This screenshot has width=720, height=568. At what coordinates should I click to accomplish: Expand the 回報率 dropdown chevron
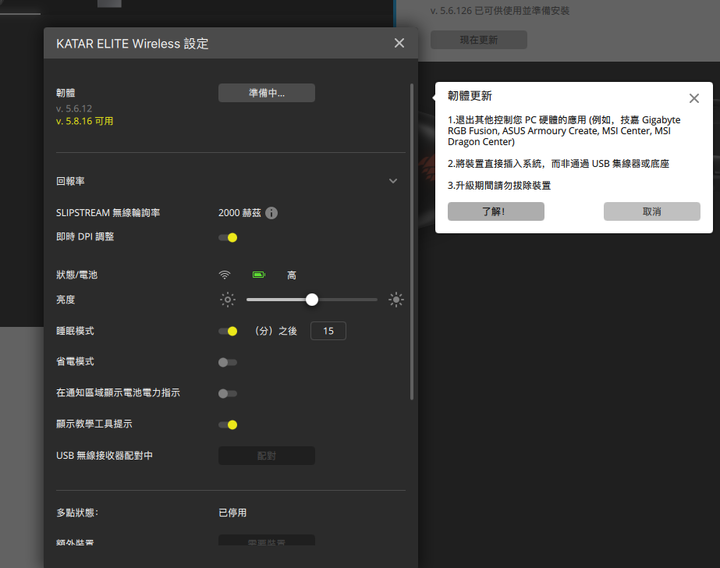393,181
